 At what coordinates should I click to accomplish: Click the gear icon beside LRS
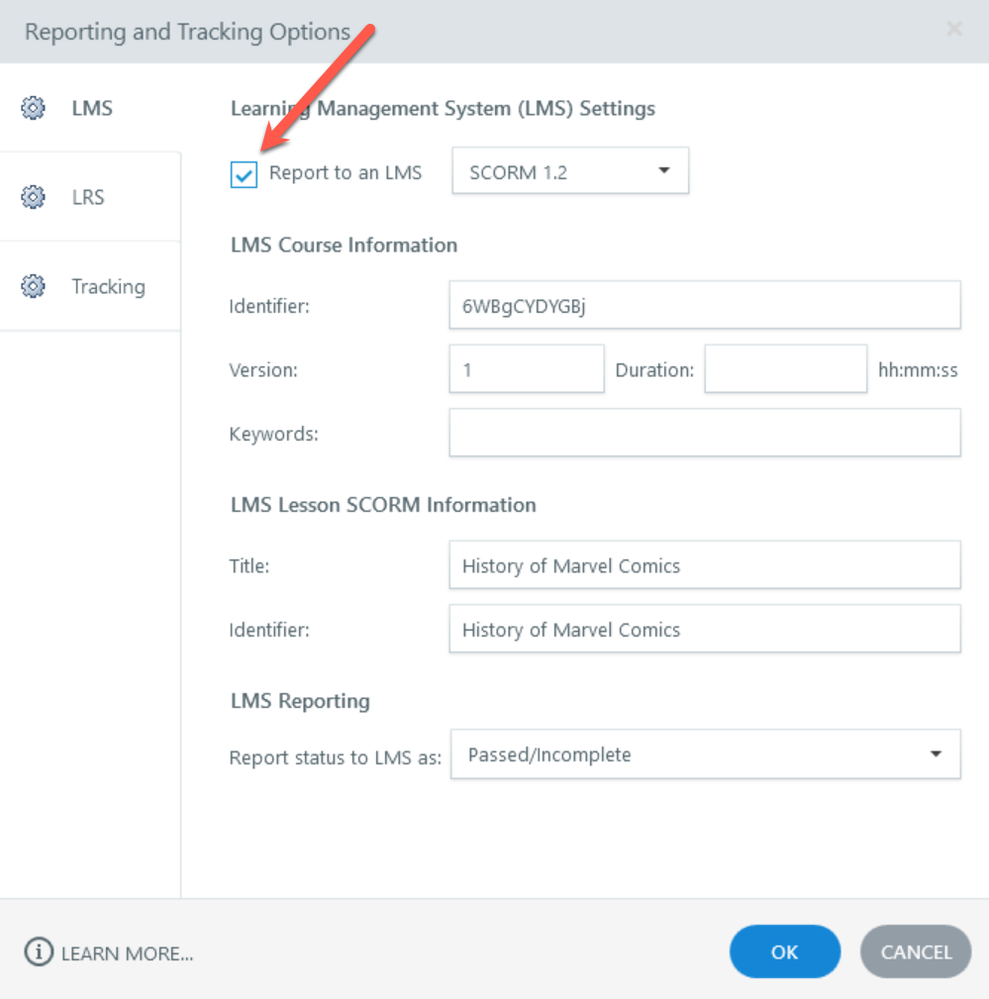(x=33, y=197)
